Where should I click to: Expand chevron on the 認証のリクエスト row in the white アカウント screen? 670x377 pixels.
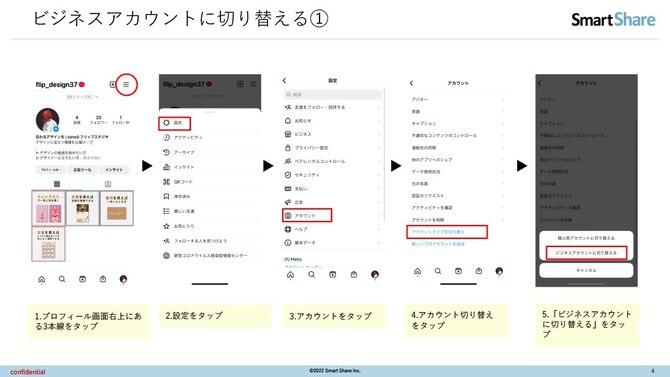502,195
